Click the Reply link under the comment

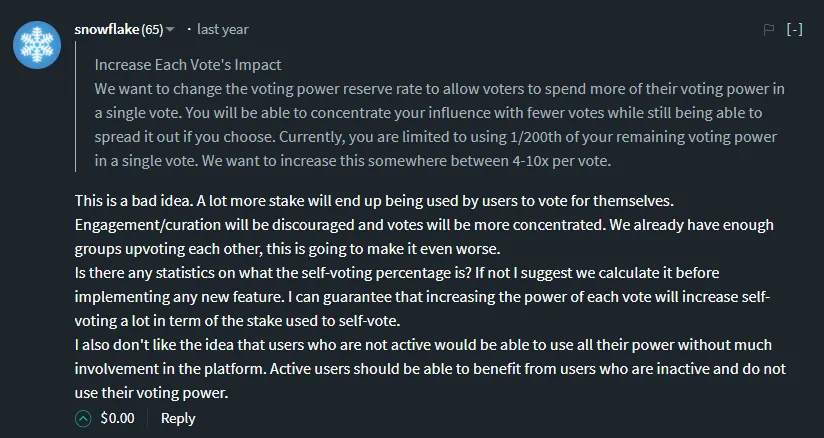[x=178, y=418]
